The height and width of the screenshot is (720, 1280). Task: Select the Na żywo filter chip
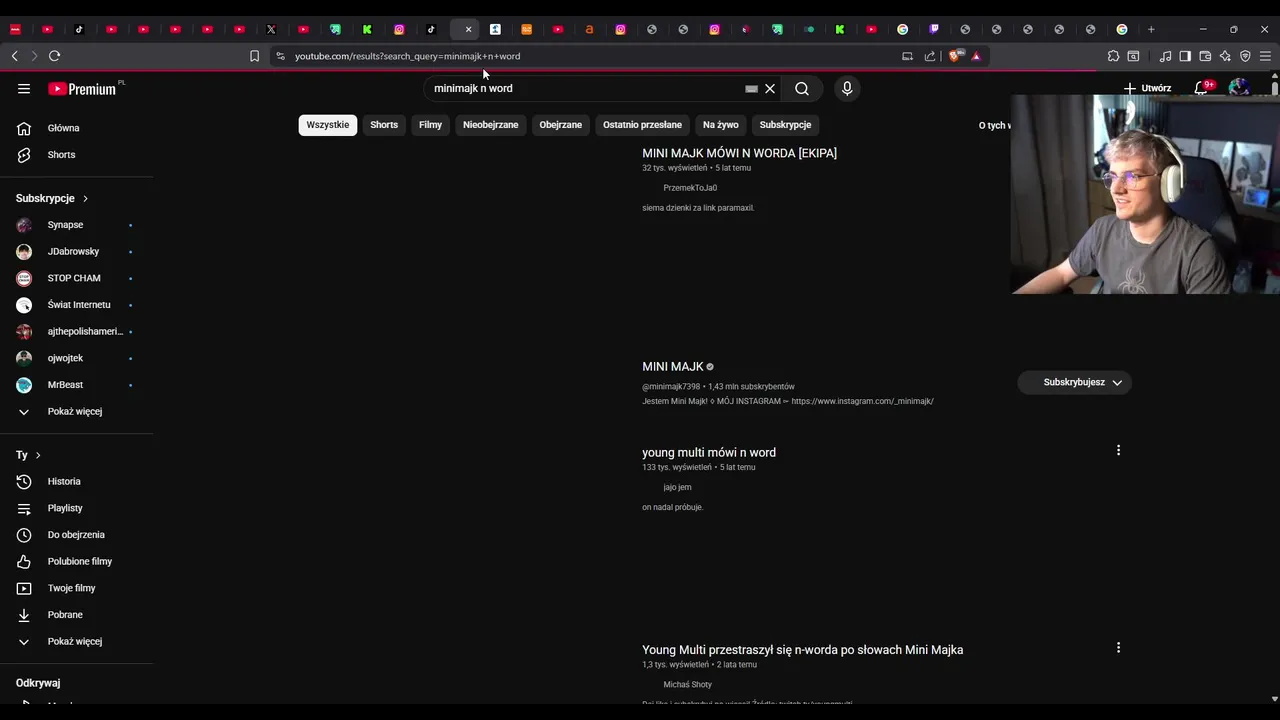coord(721,125)
